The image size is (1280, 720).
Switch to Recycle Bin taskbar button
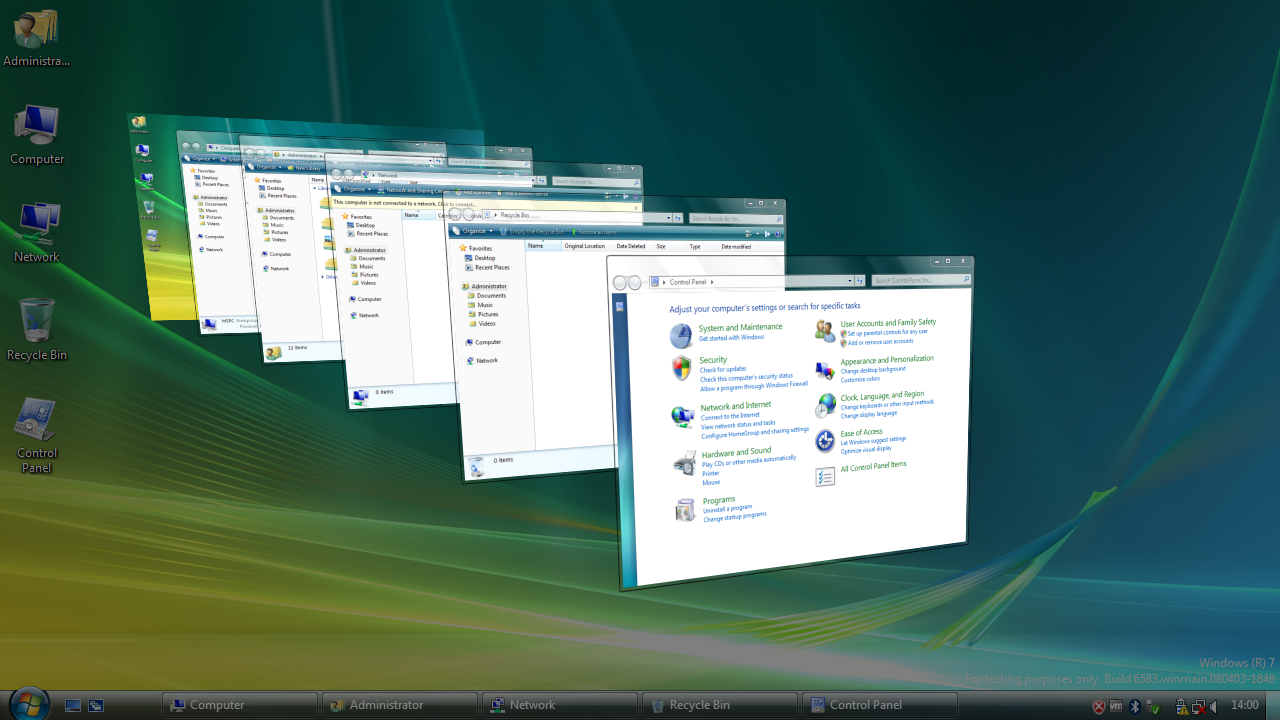pos(720,705)
